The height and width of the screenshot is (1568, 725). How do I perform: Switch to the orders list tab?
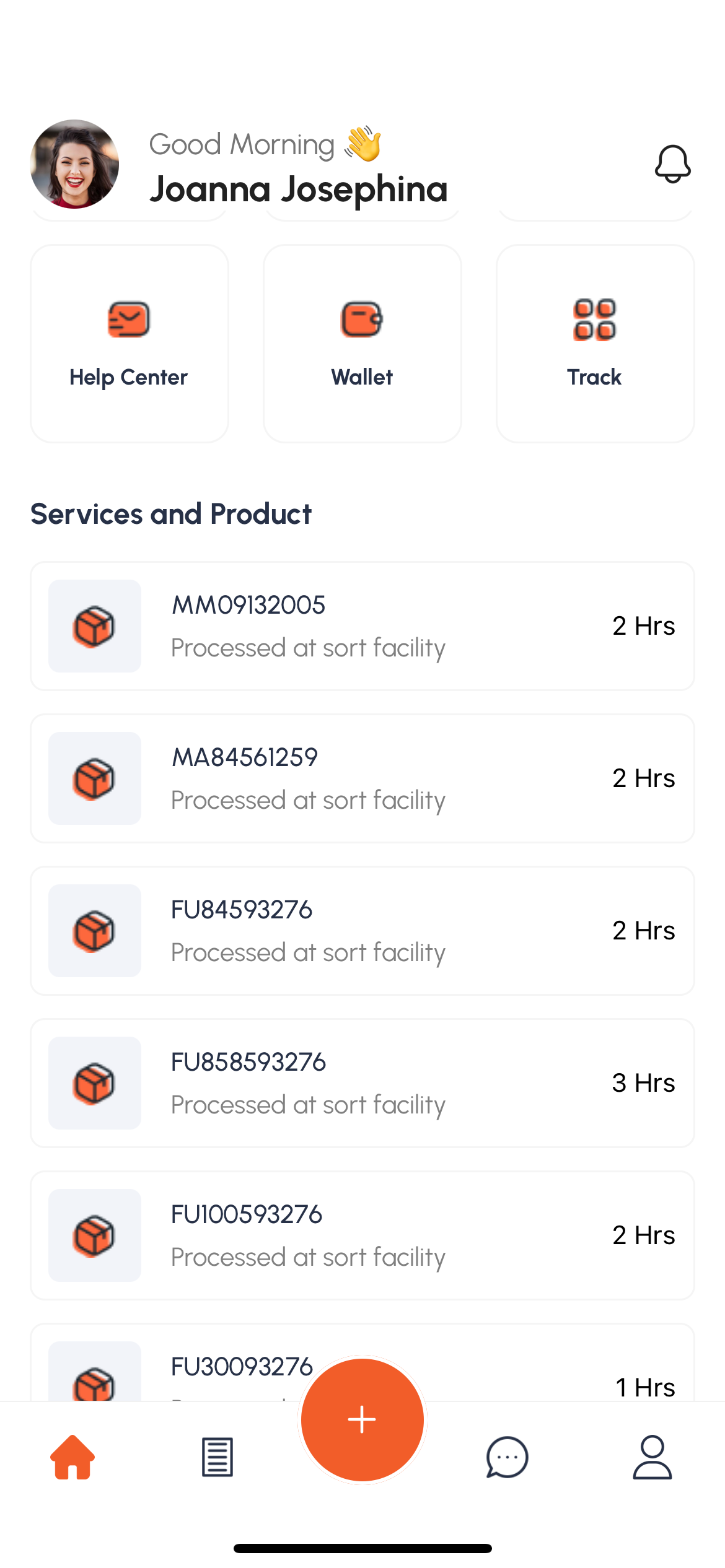pyautogui.click(x=217, y=1457)
